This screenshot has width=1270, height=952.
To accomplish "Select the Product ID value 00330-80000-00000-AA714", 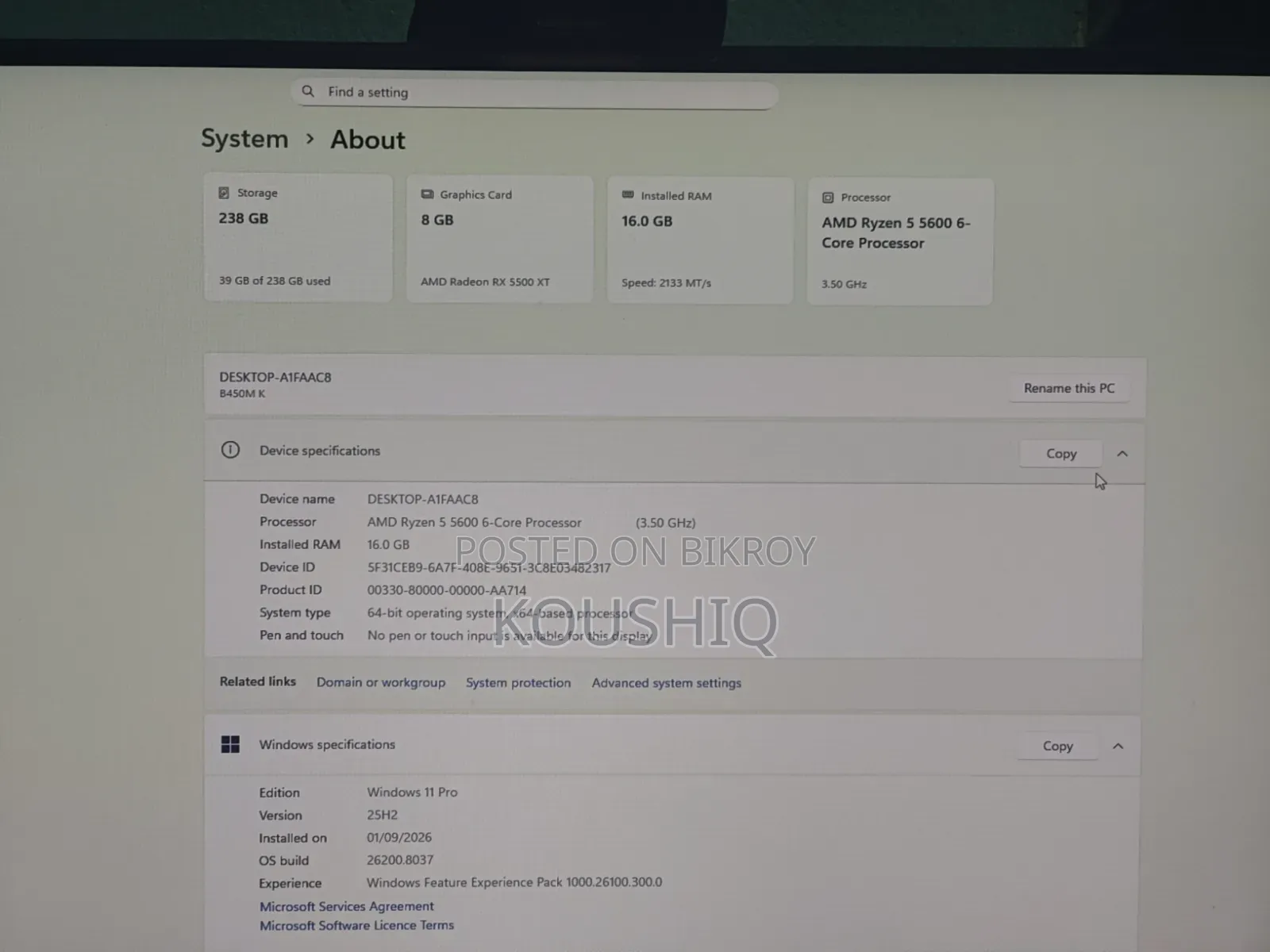I will (x=447, y=590).
